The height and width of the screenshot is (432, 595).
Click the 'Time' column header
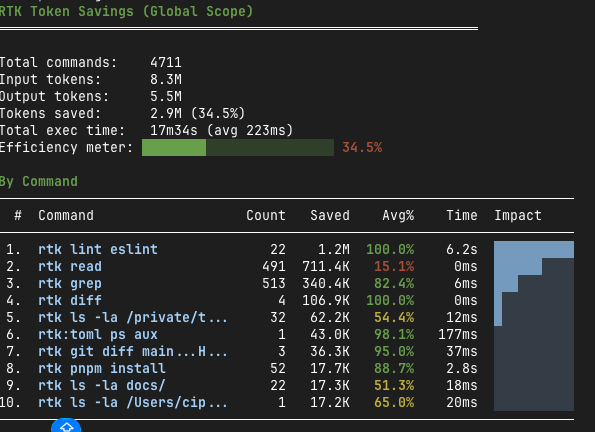point(462,215)
